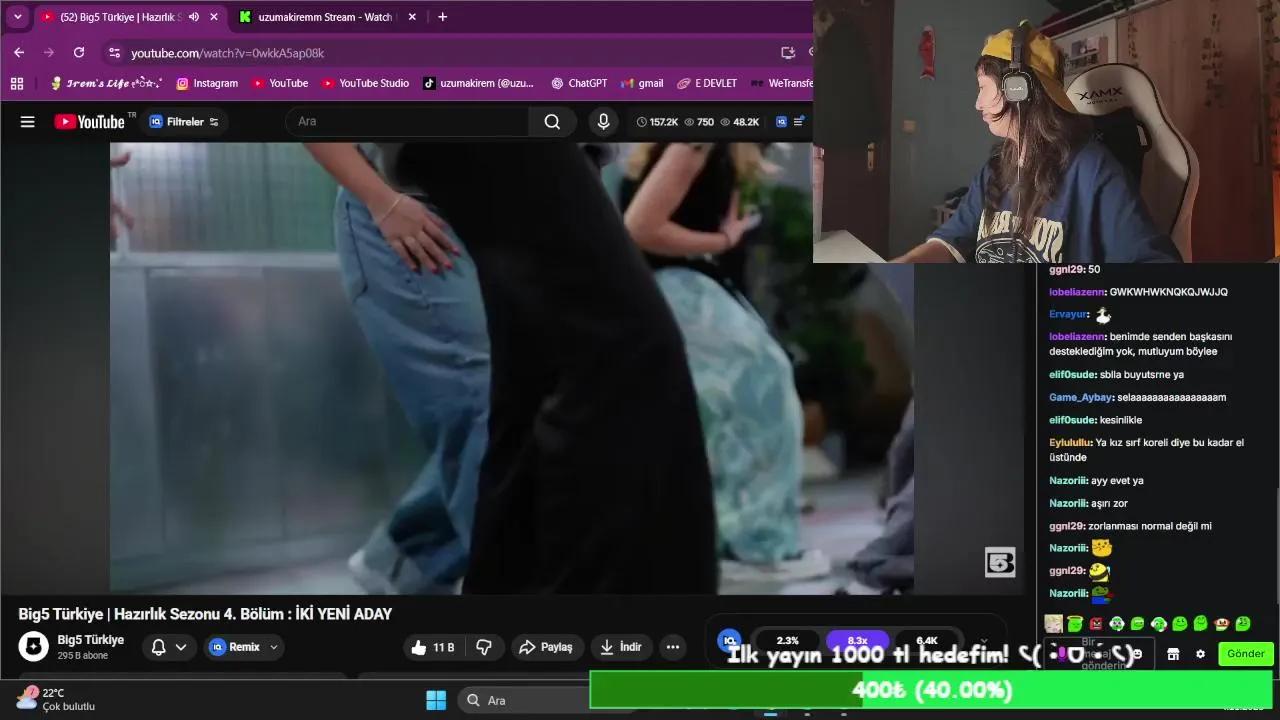
Task: Open the vidIQ icon in YouTube header
Action: [781, 122]
